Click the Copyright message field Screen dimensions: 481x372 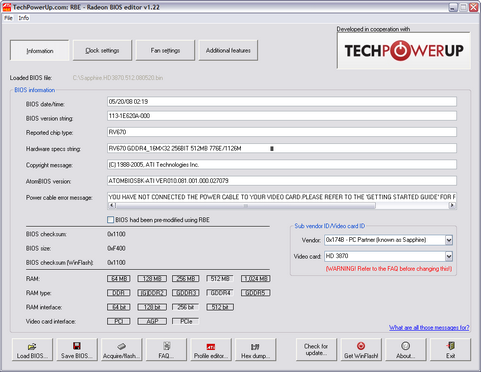coord(282,165)
